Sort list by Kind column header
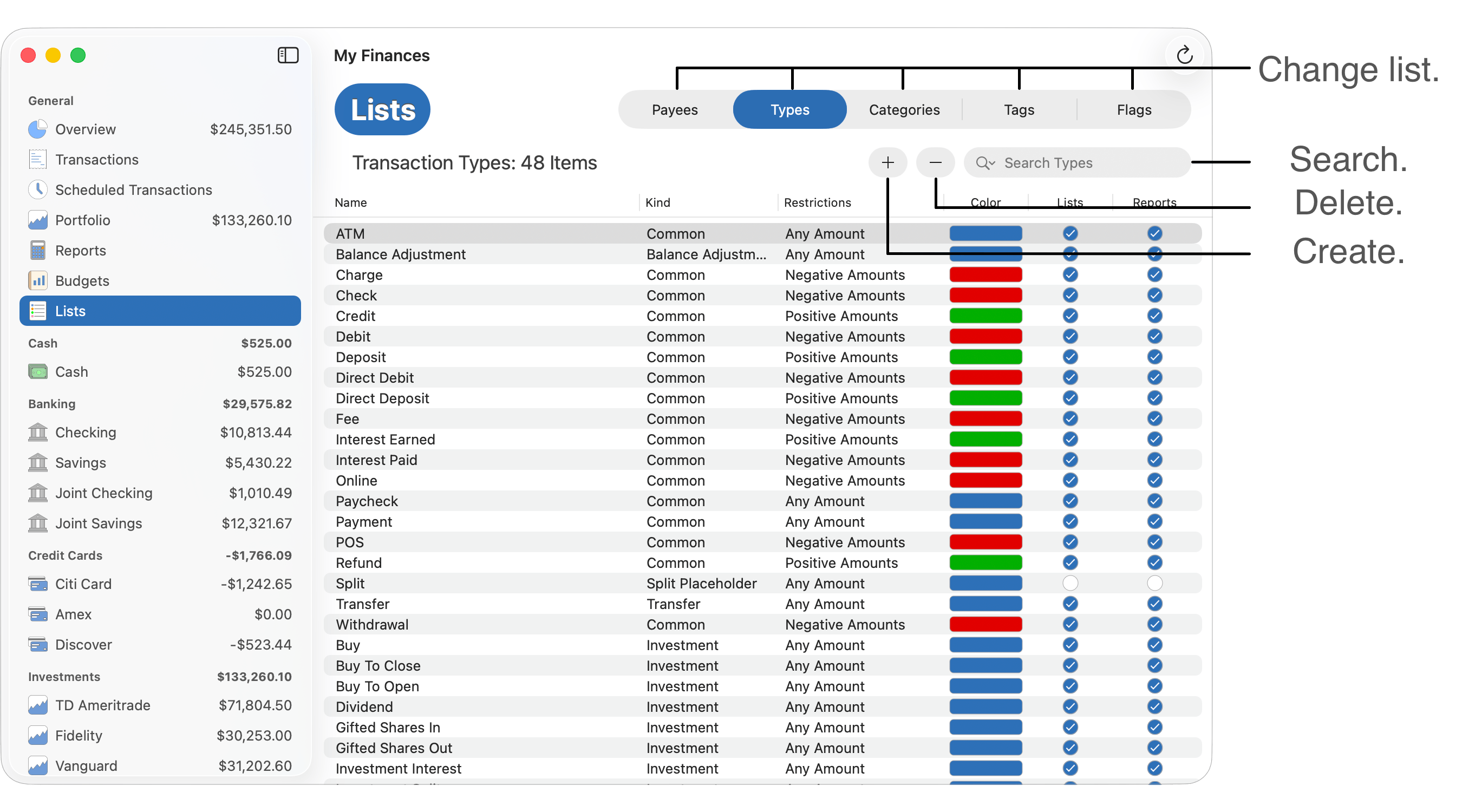This screenshot has height=812, width=1462. [x=658, y=202]
